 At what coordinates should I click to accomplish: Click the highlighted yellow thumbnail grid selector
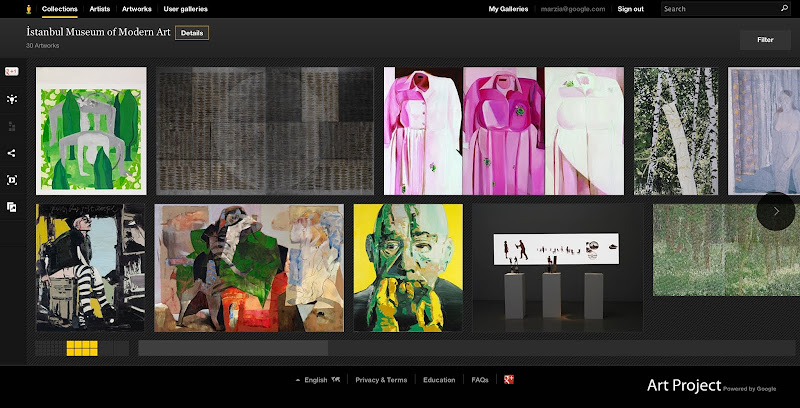point(82,348)
